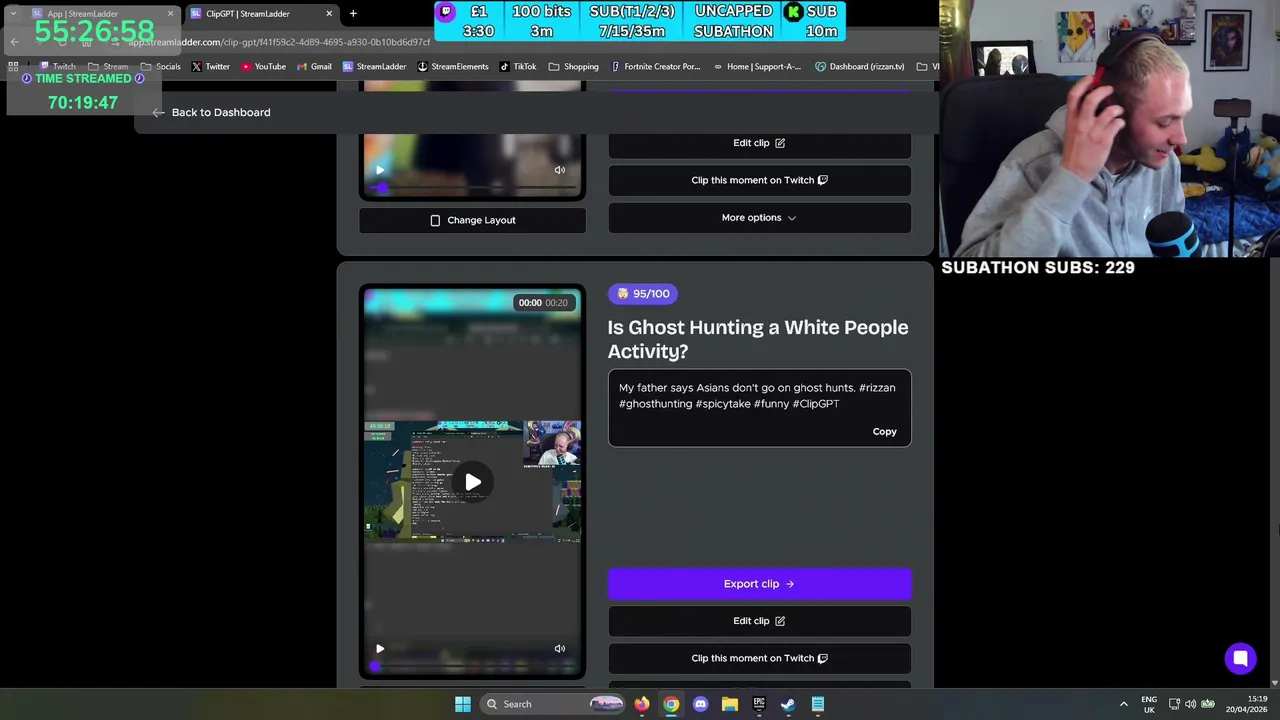The width and height of the screenshot is (1280, 720).
Task: Open the Home | Support-A... bookmark
Action: (x=757, y=66)
